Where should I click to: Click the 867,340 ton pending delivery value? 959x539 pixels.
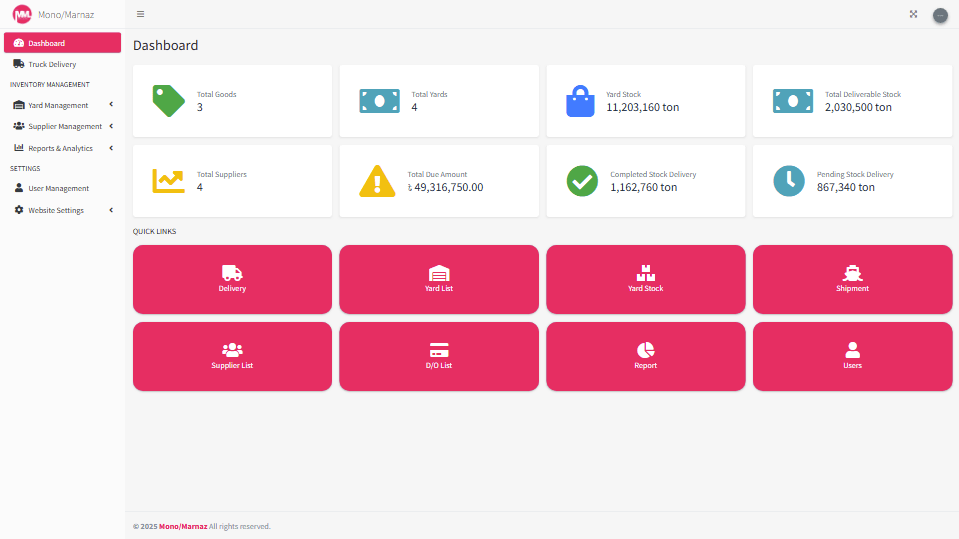coord(845,187)
